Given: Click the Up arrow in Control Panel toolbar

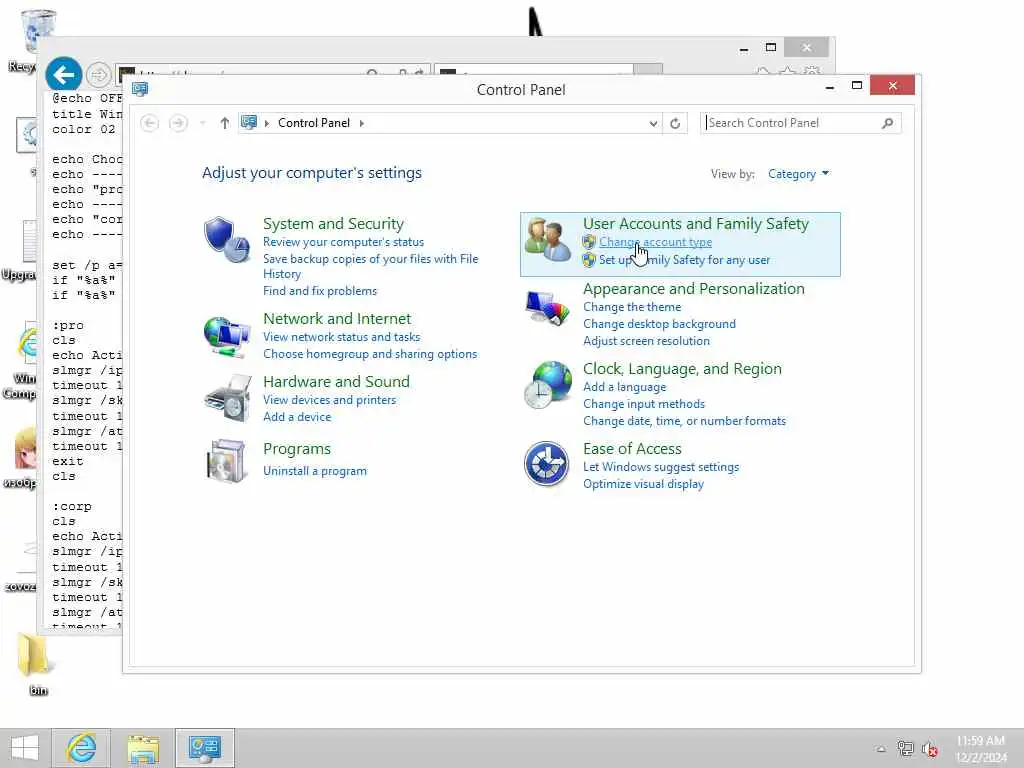Looking at the screenshot, I should click(x=225, y=123).
